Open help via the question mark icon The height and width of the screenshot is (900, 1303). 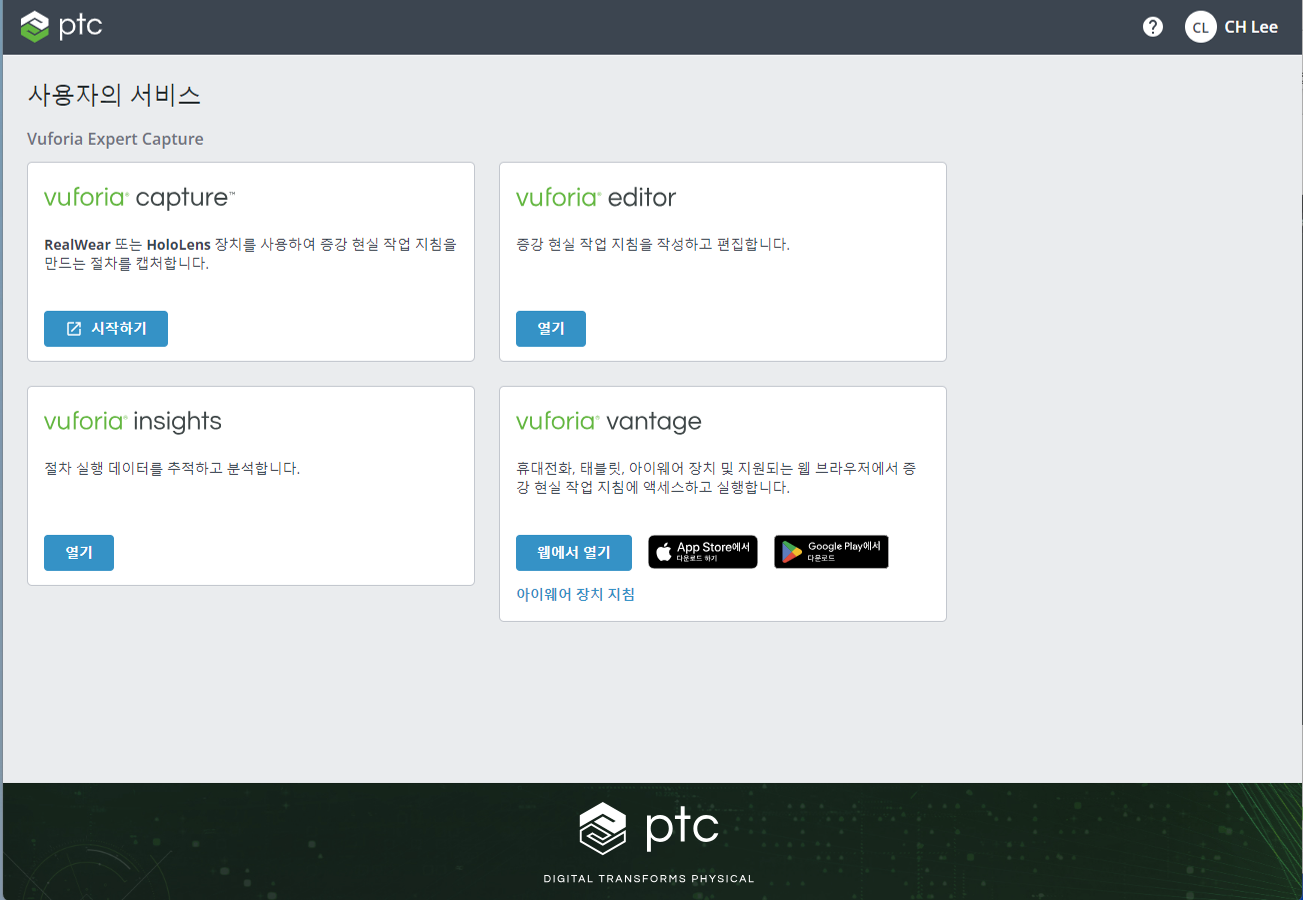(1153, 27)
